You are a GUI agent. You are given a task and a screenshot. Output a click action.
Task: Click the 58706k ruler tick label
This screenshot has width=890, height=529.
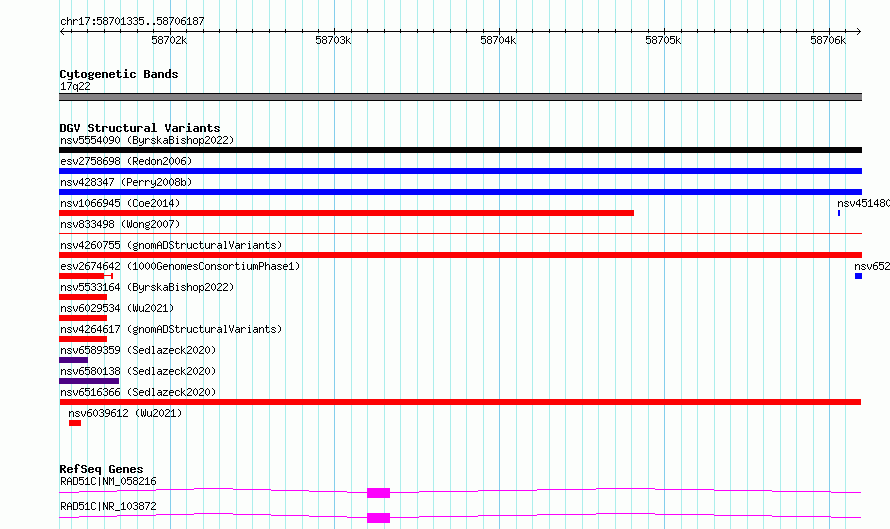tap(828, 40)
